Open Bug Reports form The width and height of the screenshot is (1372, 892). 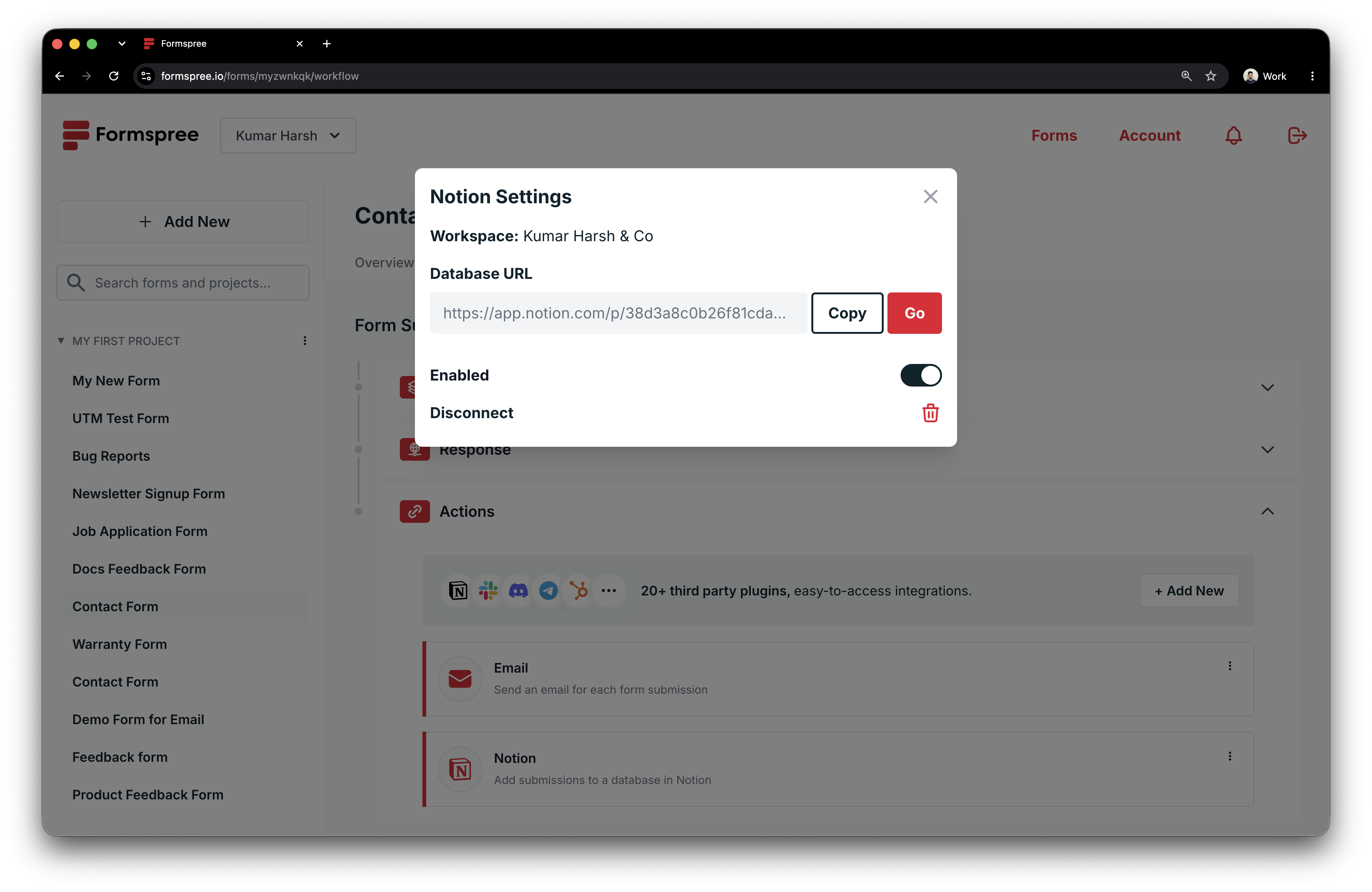pos(111,456)
